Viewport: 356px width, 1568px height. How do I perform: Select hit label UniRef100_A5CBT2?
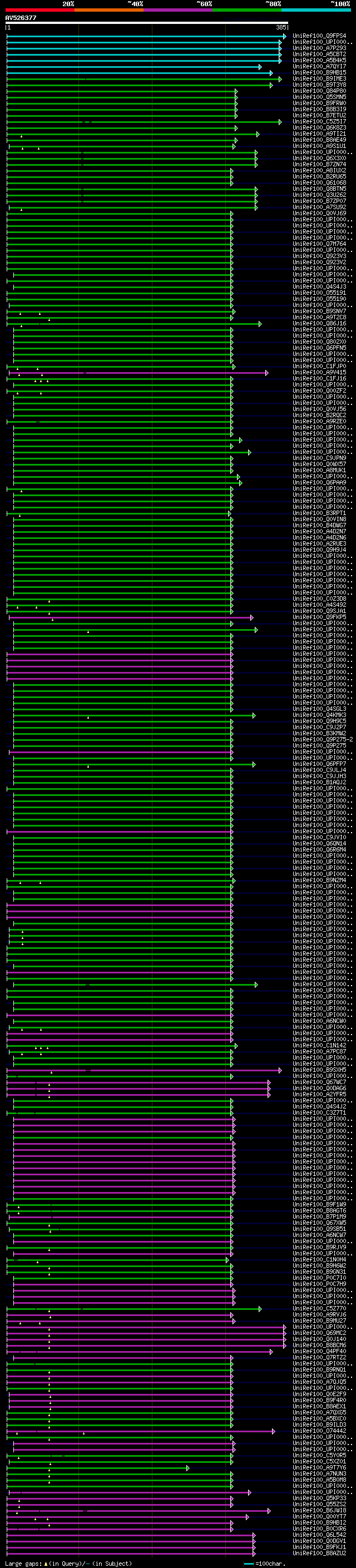(319, 54)
